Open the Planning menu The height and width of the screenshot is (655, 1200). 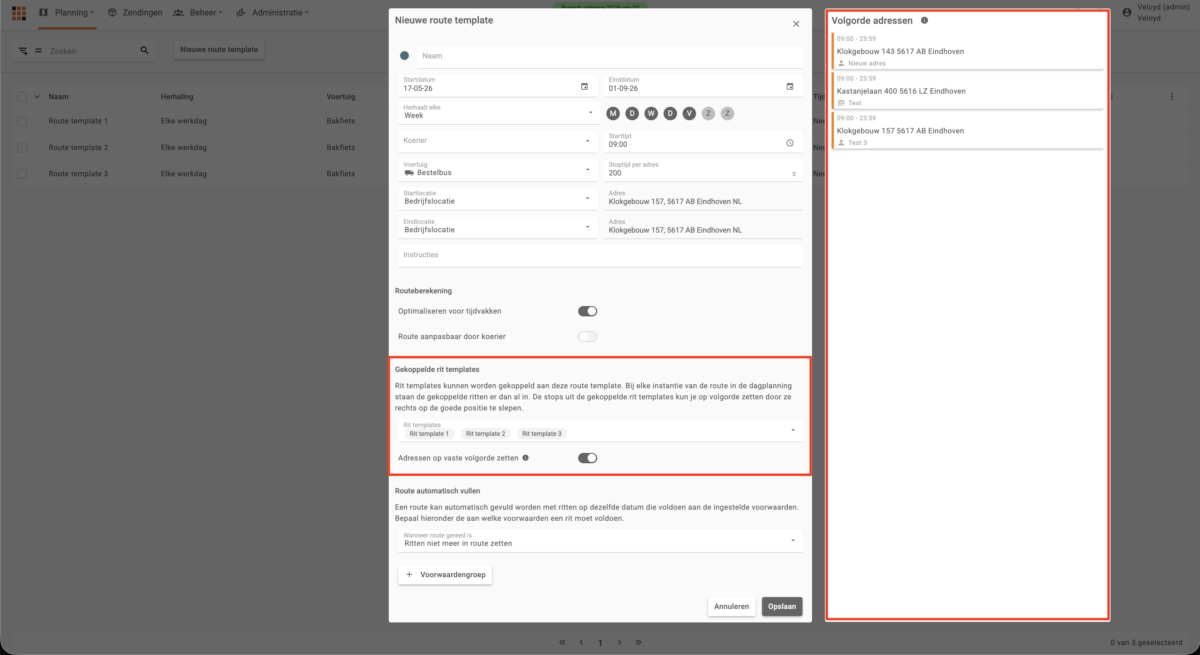(x=67, y=12)
